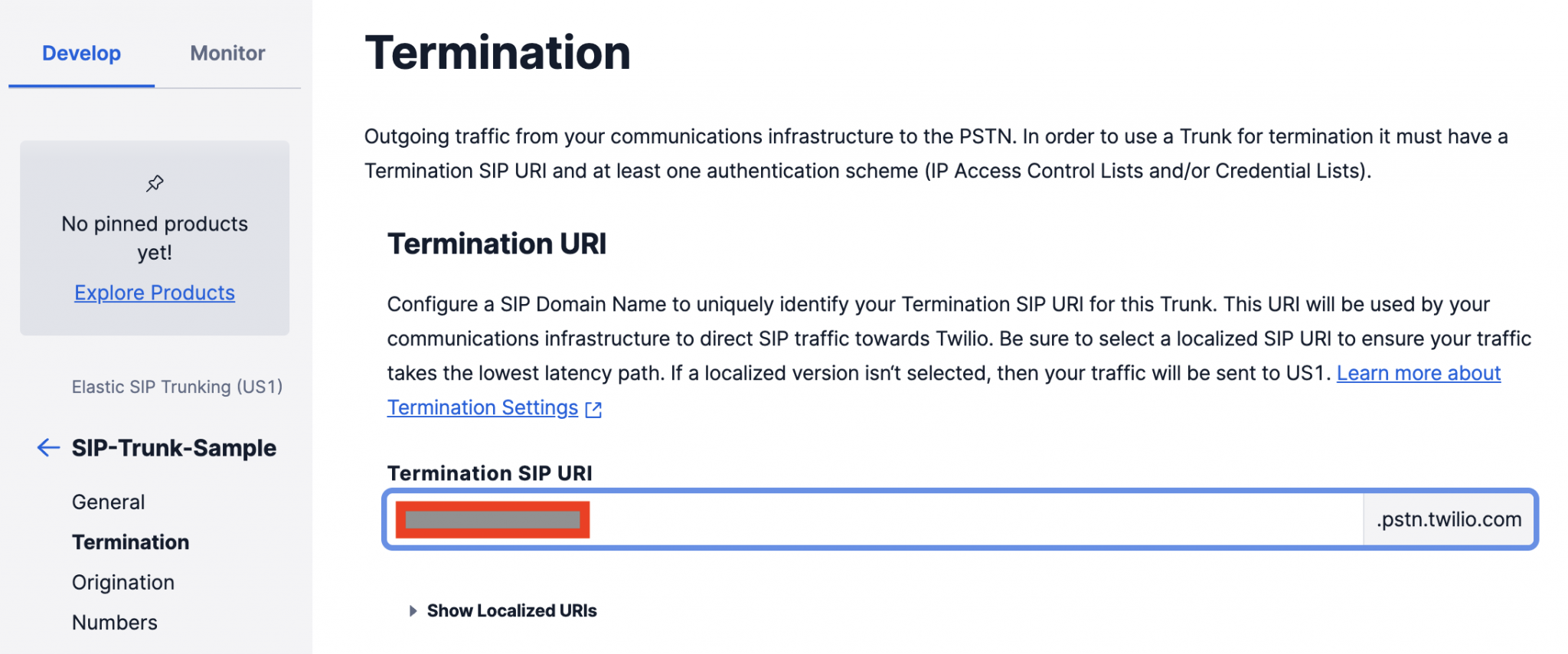This screenshot has height=654, width=1568.
Task: Click Learn more about Termination Settings
Action: (1419, 373)
